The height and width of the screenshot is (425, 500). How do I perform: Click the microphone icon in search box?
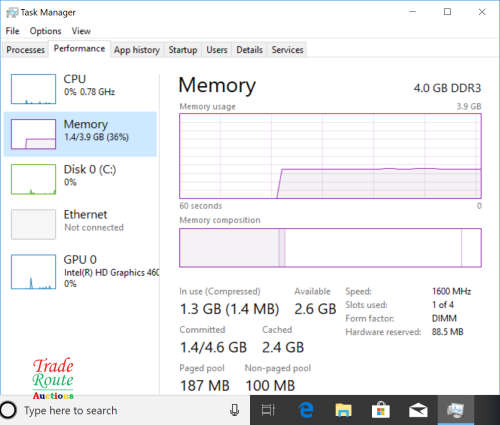[x=235, y=410]
